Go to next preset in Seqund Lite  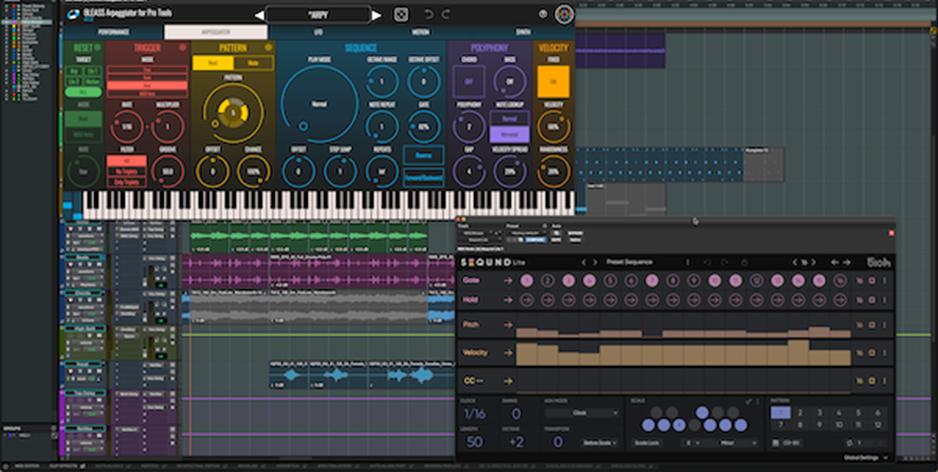[595, 262]
